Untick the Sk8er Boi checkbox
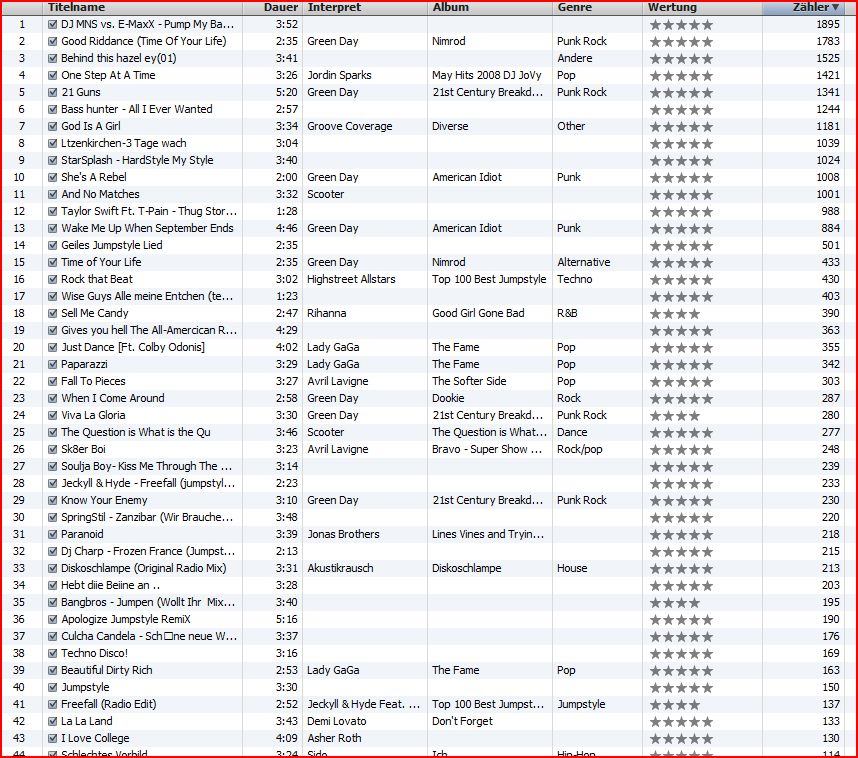 coord(53,449)
